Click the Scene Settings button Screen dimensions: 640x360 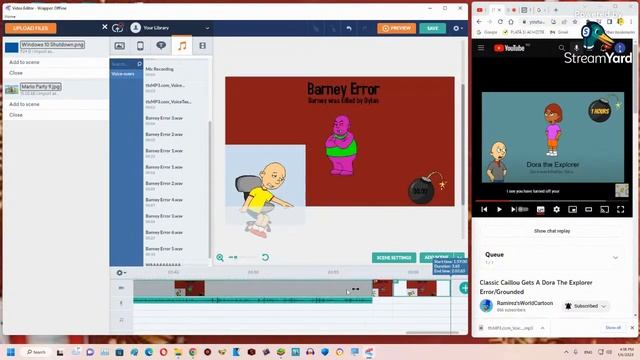394,258
